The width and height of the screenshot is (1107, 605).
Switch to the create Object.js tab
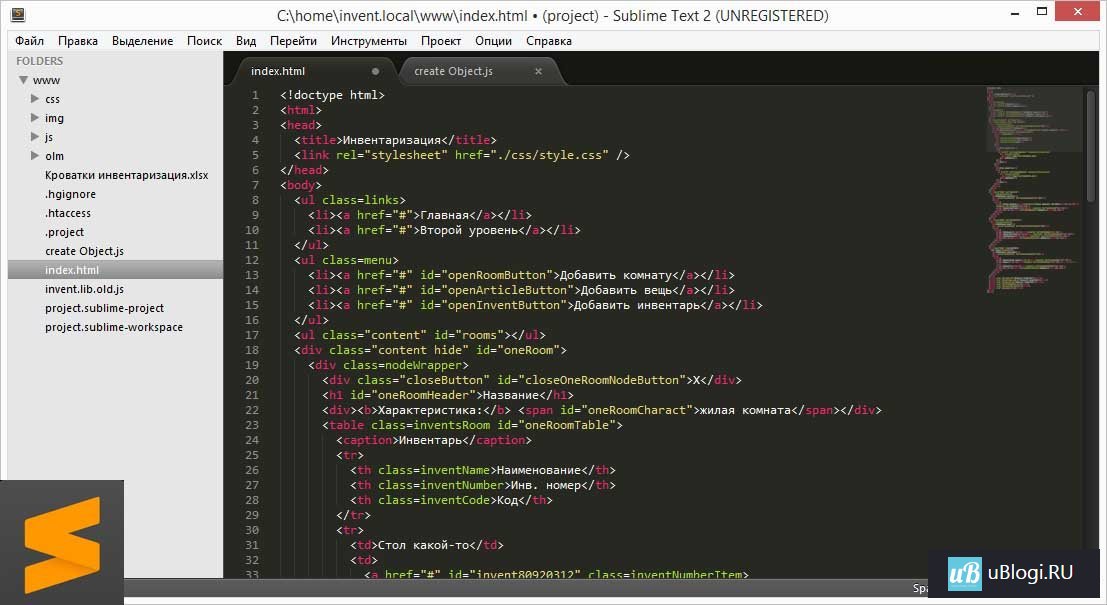[453, 71]
